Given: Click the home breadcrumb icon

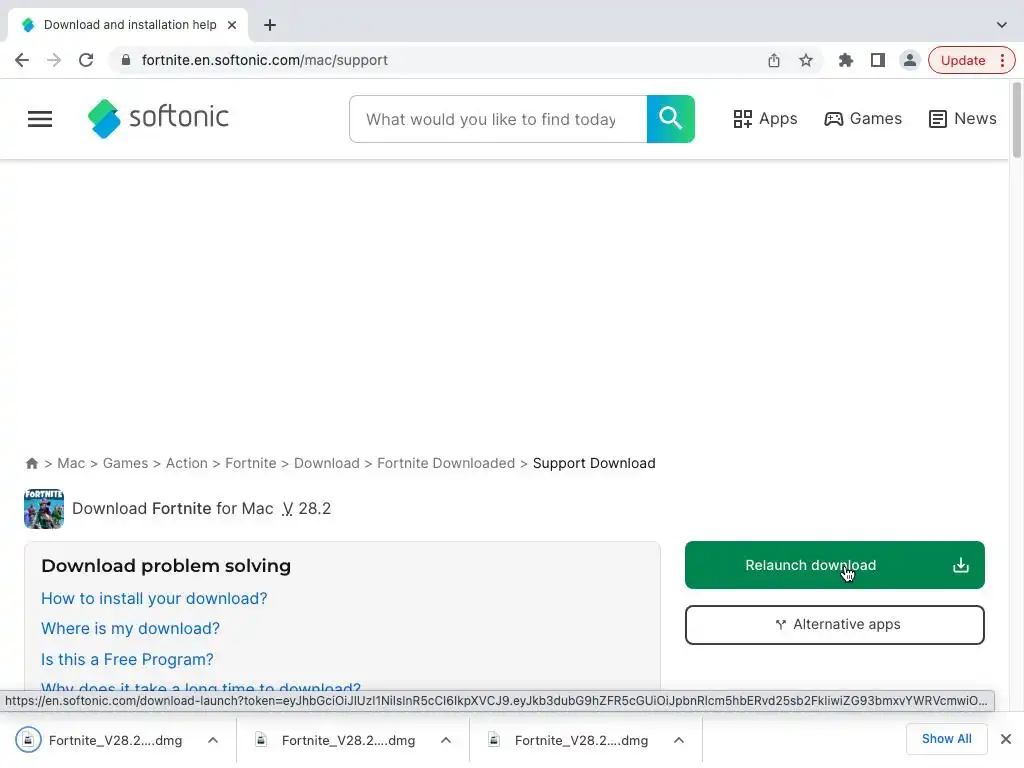Looking at the screenshot, I should (31, 464).
